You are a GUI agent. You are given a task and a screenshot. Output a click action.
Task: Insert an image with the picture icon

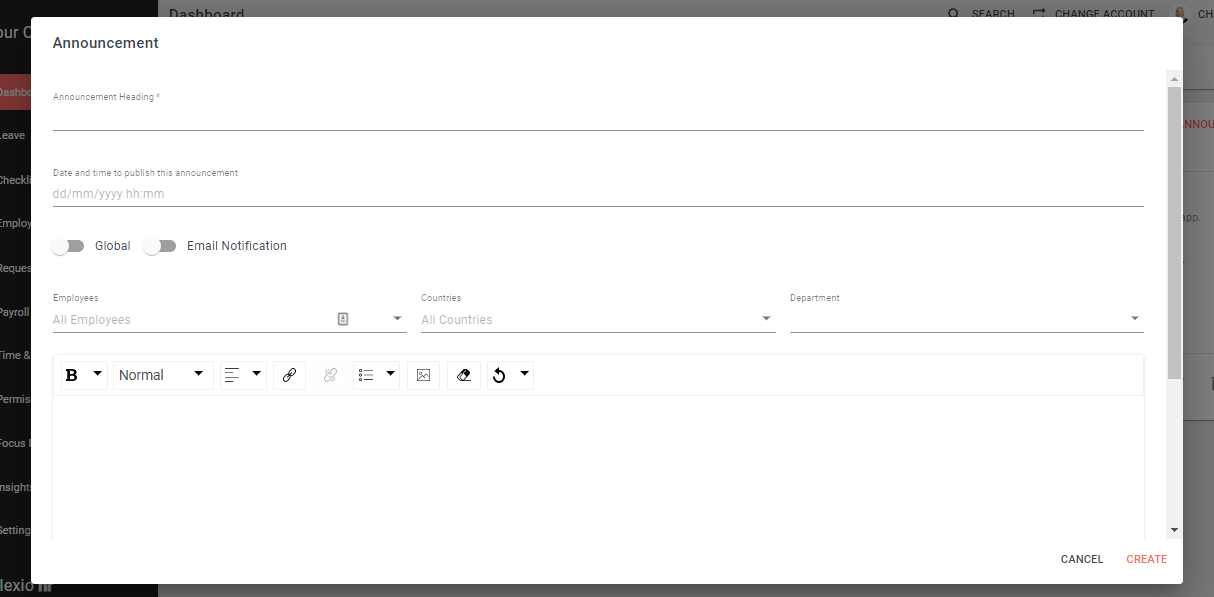(x=424, y=375)
